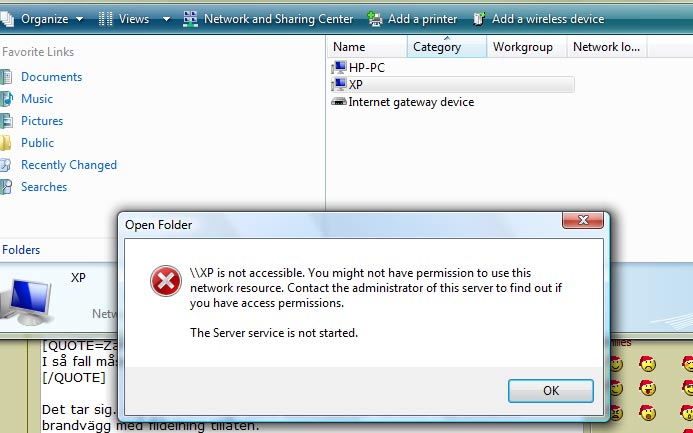The height and width of the screenshot is (433, 693).
Task: Click the red error icon in dialog
Action: [166, 281]
